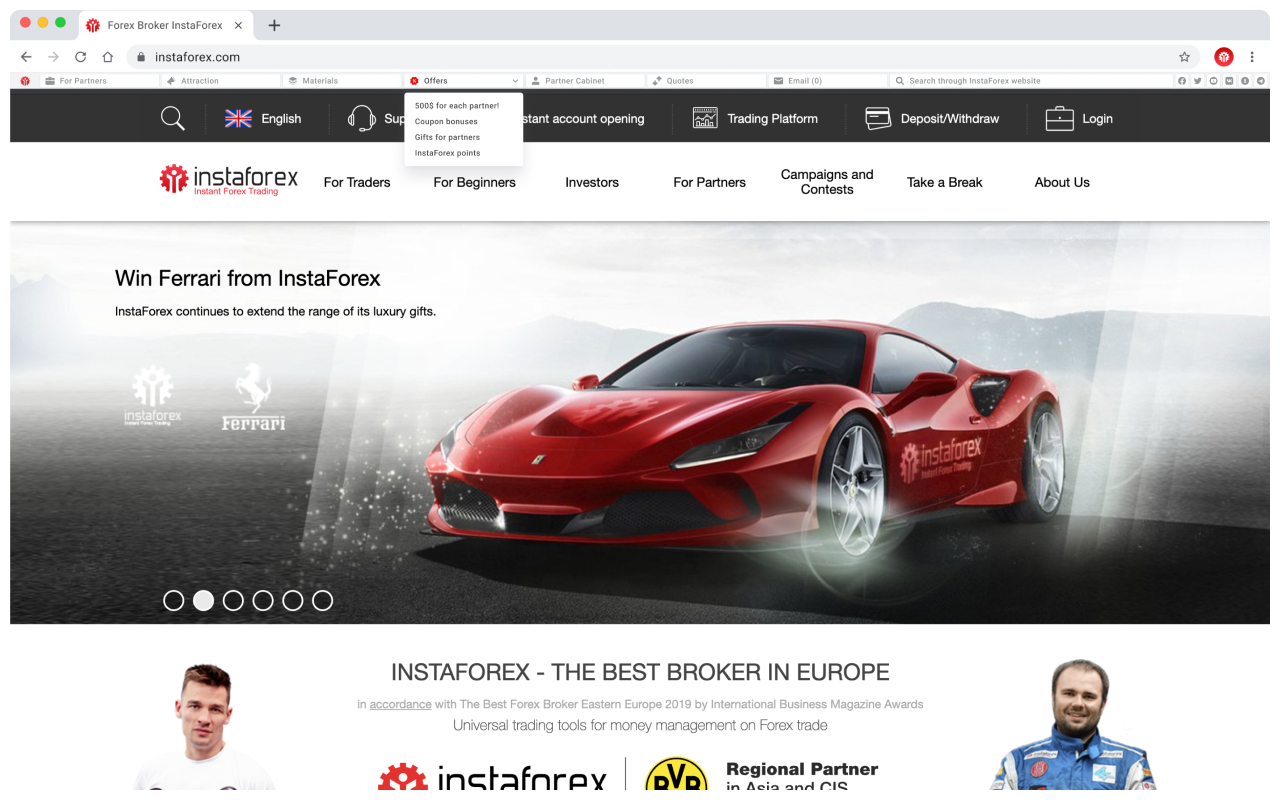
Task: Click the magnifier search icon in the dark header
Action: coord(173,118)
